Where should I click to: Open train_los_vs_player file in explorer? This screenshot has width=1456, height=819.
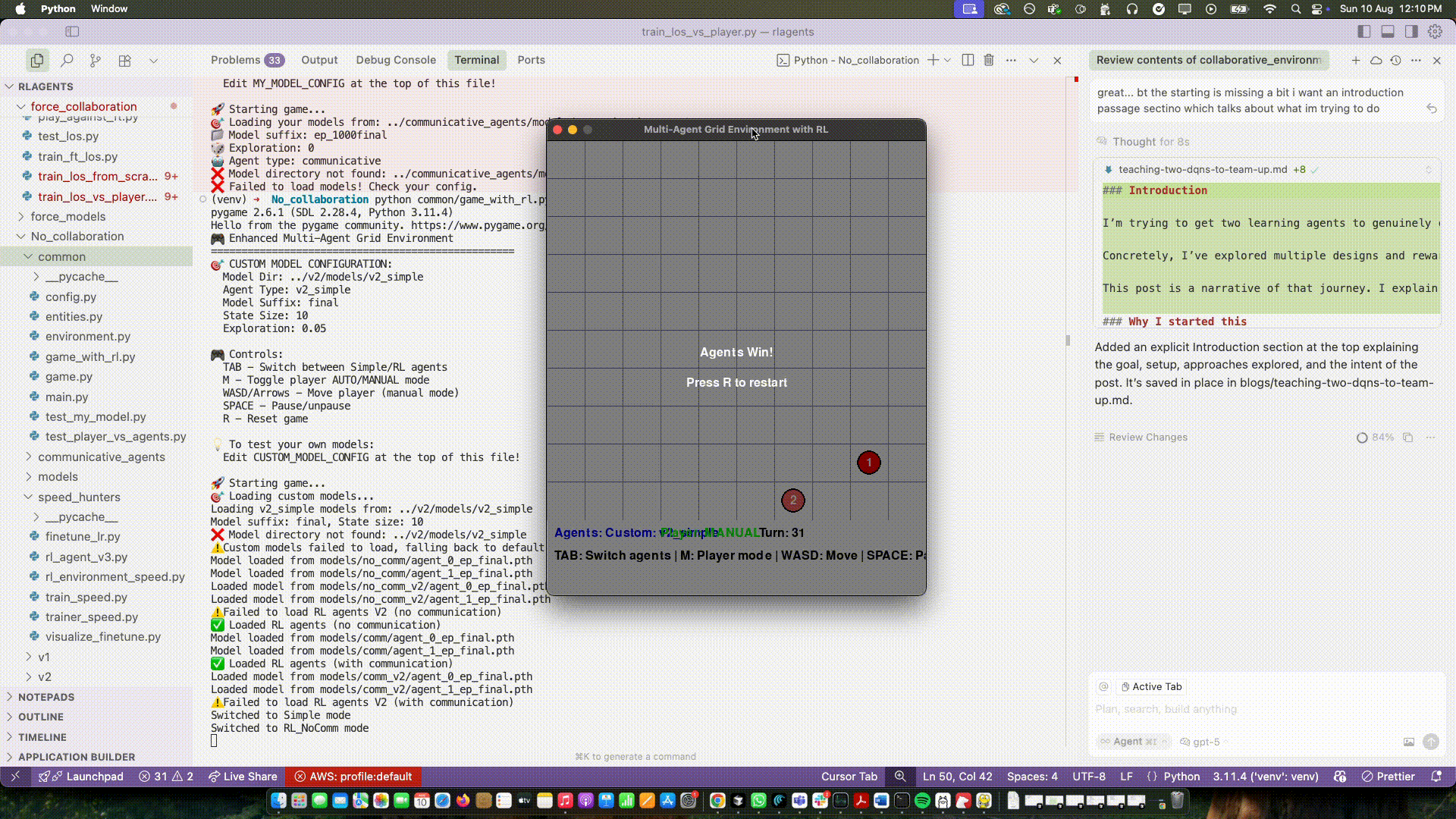tap(97, 196)
